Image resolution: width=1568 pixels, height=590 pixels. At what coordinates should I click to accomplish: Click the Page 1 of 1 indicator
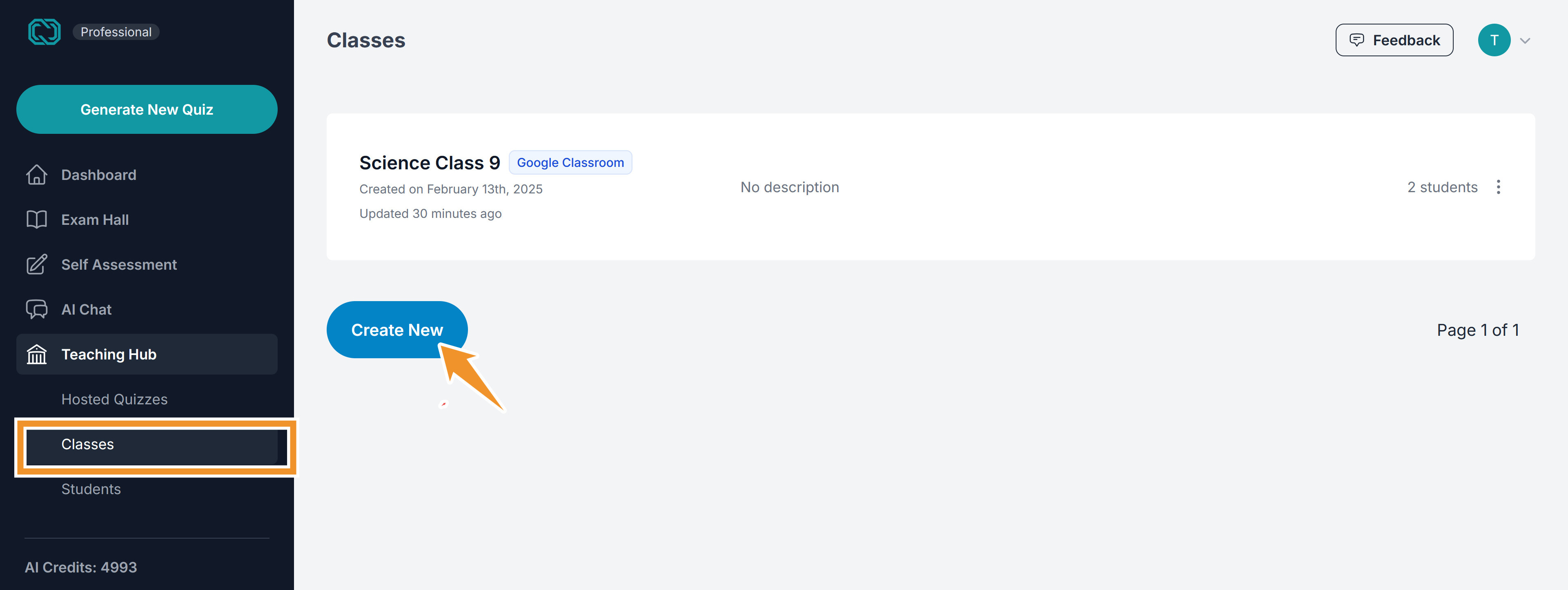pyautogui.click(x=1478, y=330)
